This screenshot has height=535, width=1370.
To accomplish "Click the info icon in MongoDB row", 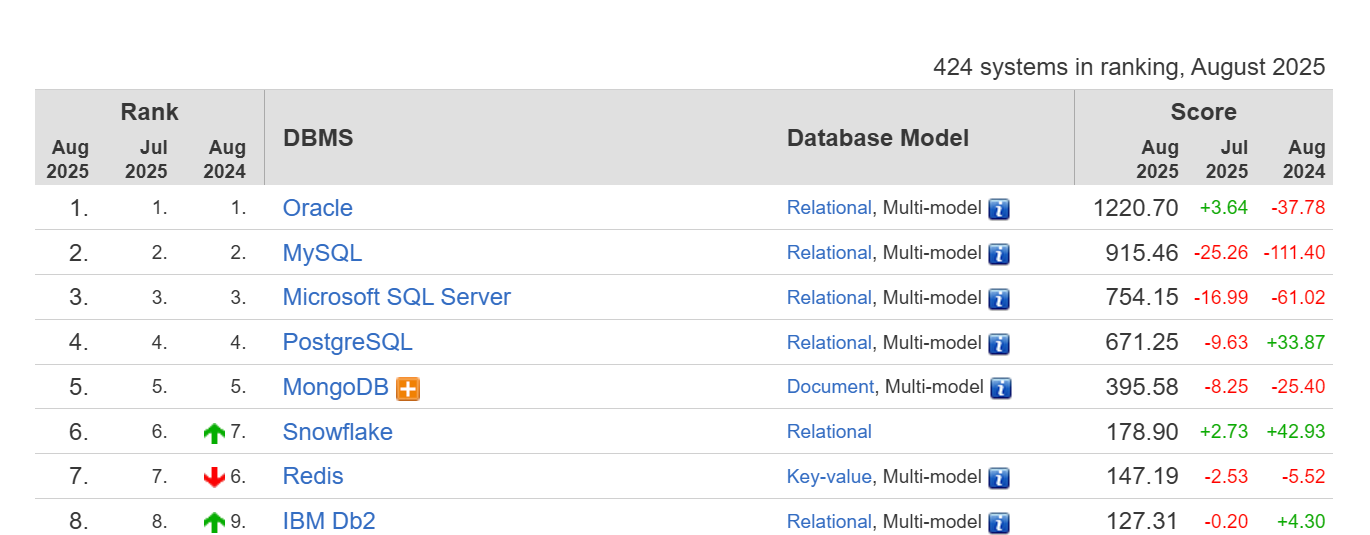I will click(999, 388).
